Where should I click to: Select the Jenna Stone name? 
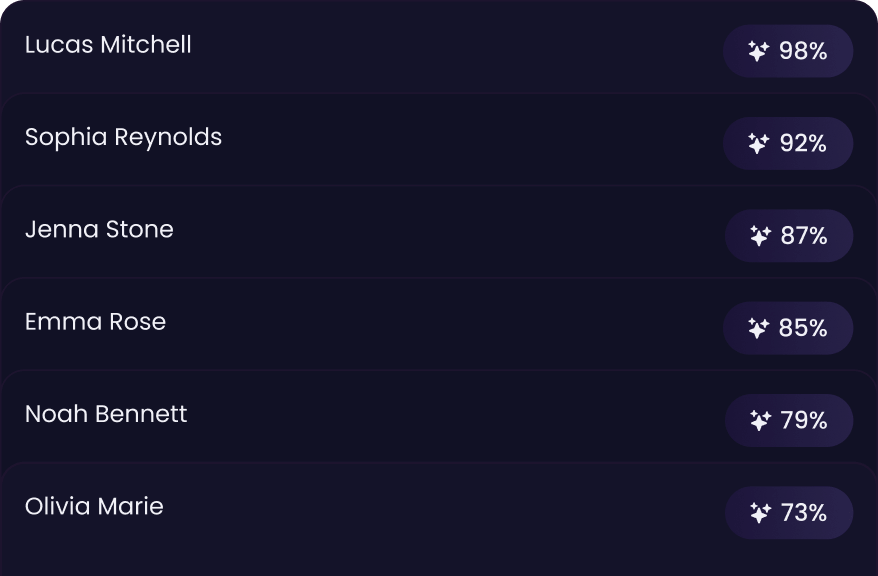99,230
